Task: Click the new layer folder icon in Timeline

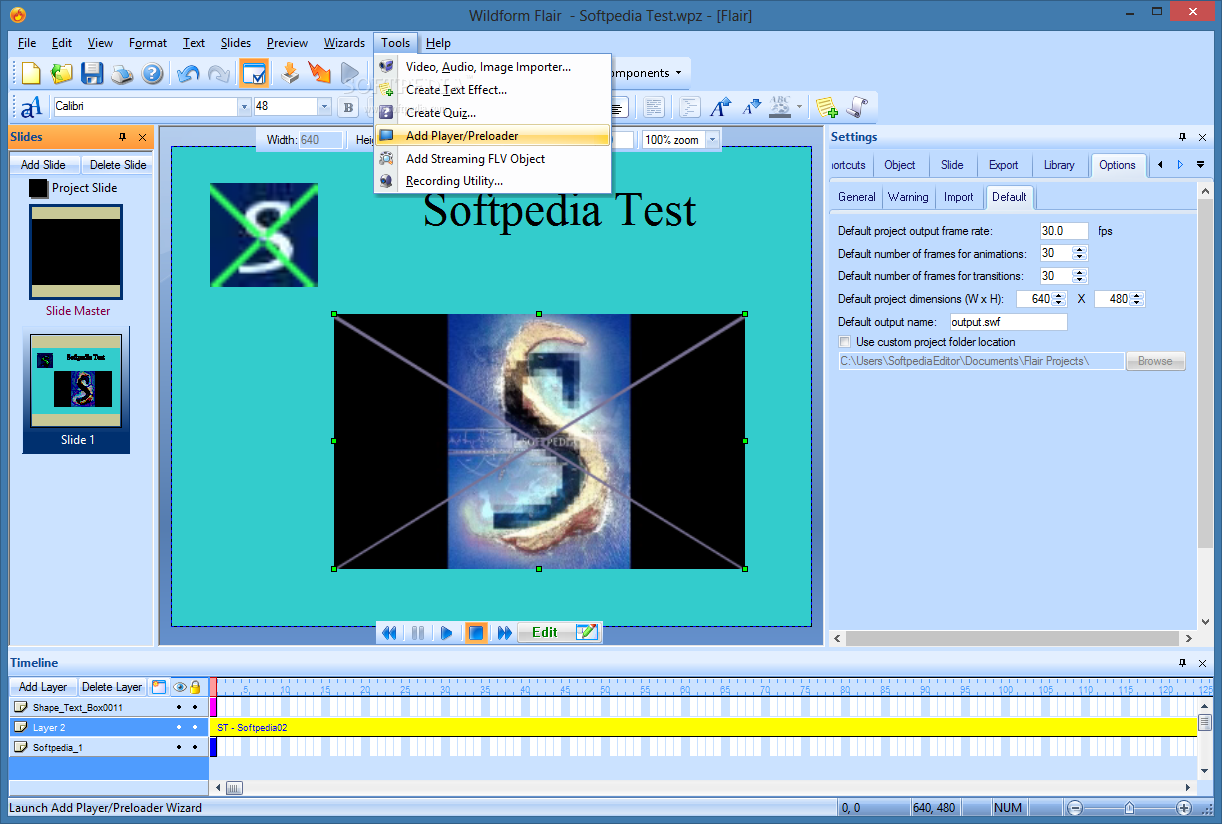Action: click(159, 687)
